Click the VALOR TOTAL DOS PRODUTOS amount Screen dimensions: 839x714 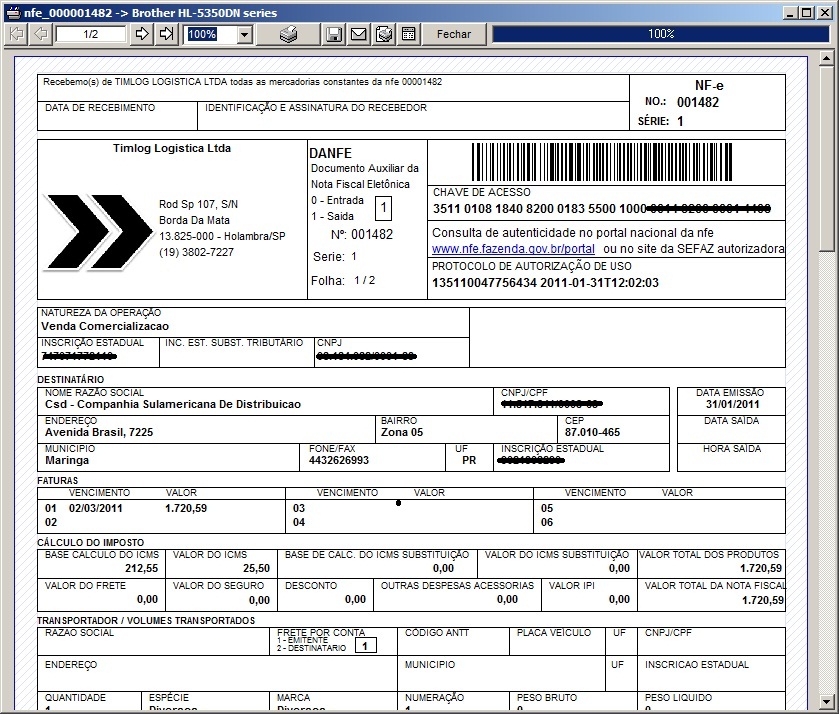pos(761,568)
